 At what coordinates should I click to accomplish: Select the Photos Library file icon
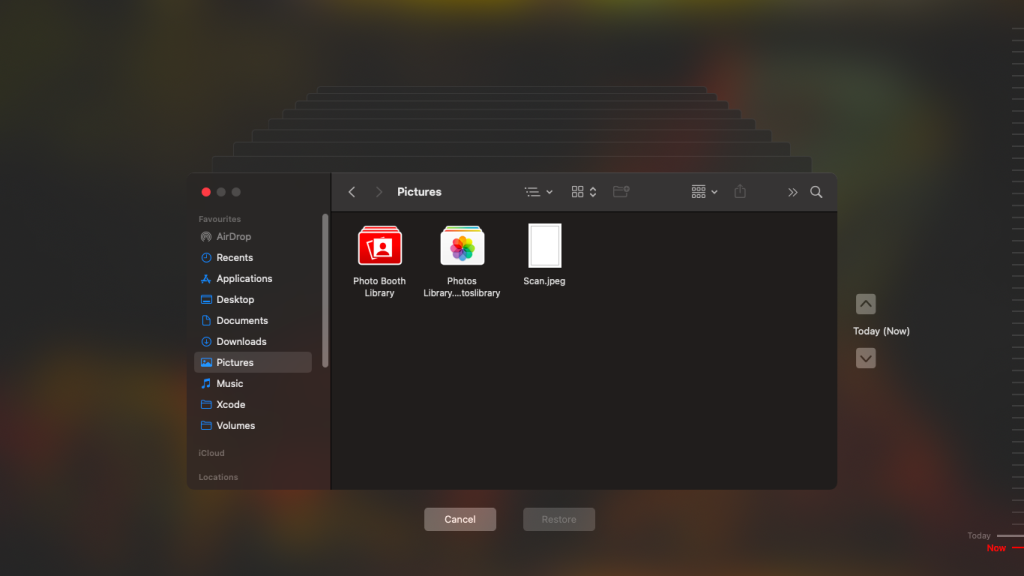point(462,246)
